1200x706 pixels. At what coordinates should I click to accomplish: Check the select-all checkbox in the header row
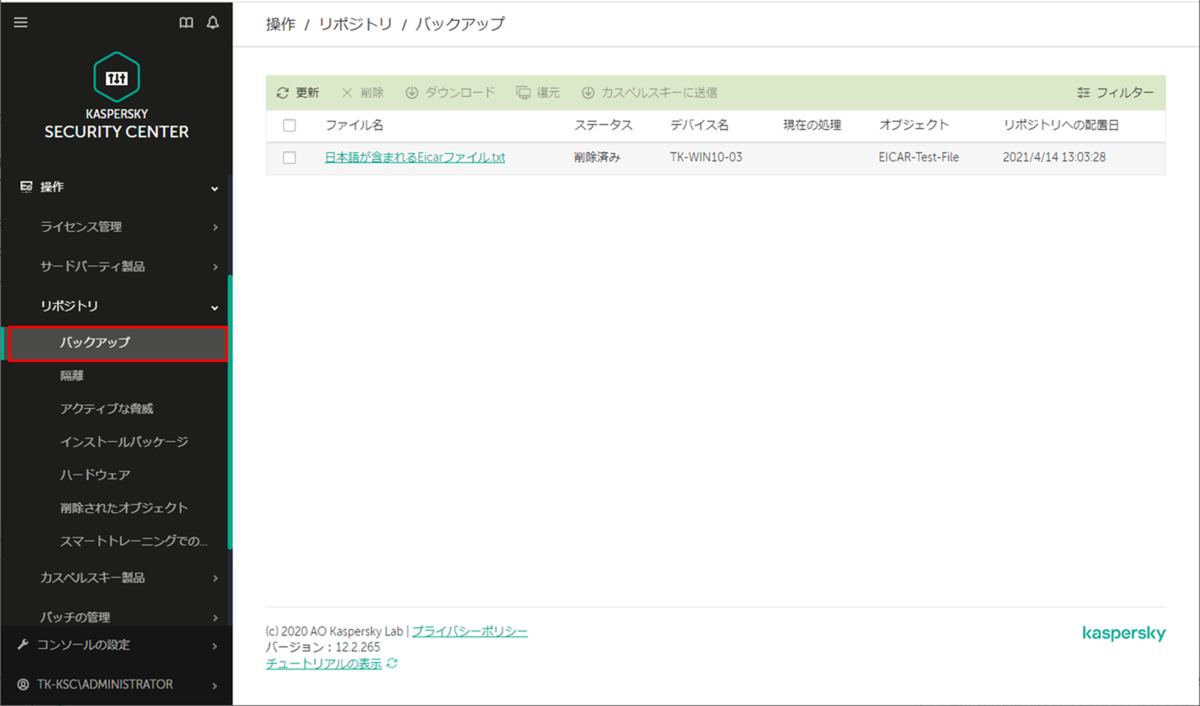288,125
